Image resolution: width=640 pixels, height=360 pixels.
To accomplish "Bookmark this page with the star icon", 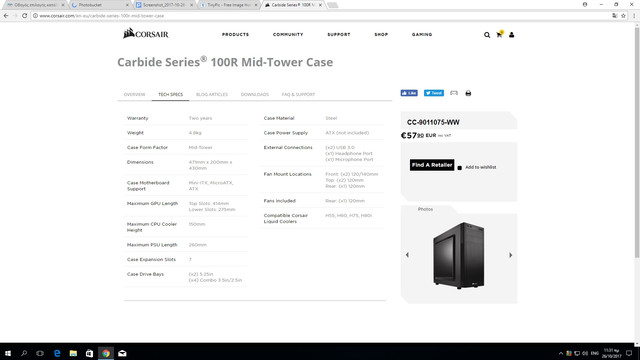I will pos(623,16).
